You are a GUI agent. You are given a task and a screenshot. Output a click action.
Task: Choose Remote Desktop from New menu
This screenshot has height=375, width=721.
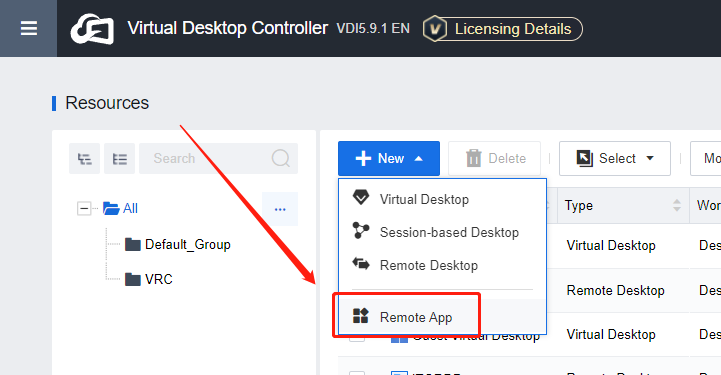pos(442,266)
